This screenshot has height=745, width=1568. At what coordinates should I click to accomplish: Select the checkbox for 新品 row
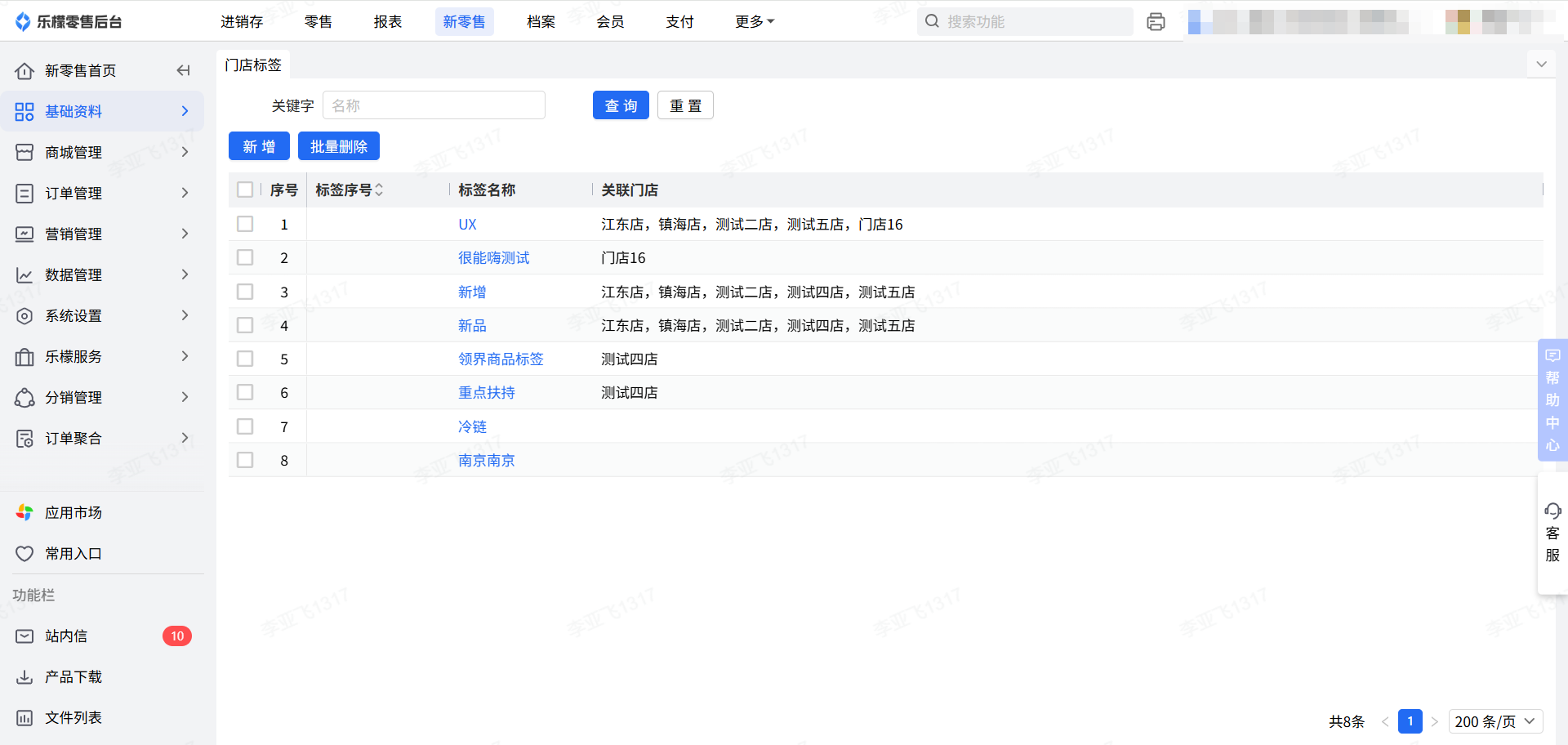click(245, 325)
